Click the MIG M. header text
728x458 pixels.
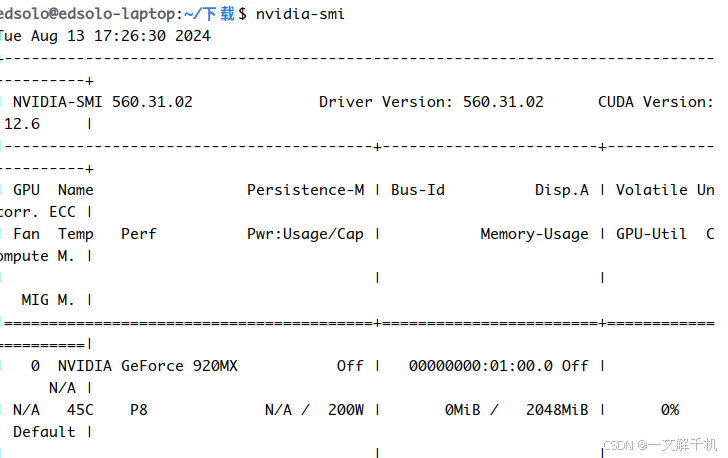[x=48, y=300]
